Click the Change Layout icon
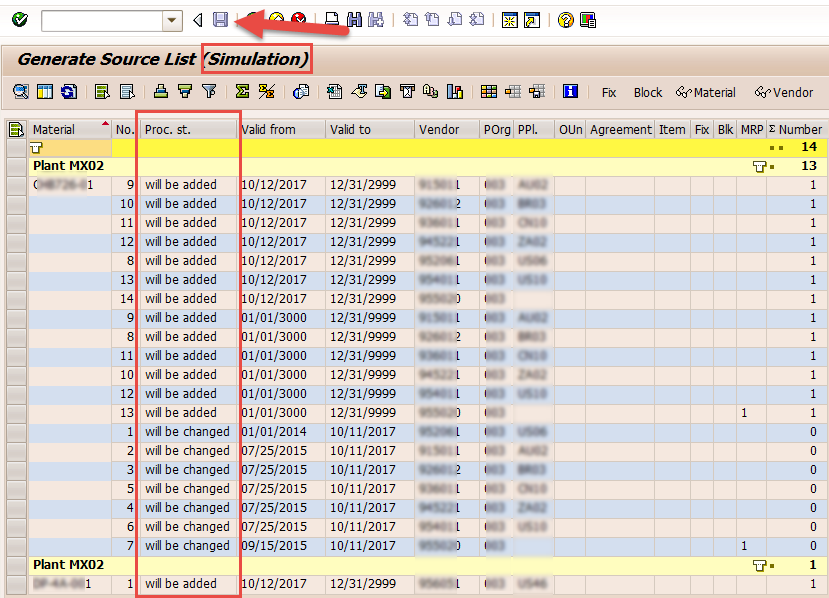829x598 pixels. (x=513, y=92)
